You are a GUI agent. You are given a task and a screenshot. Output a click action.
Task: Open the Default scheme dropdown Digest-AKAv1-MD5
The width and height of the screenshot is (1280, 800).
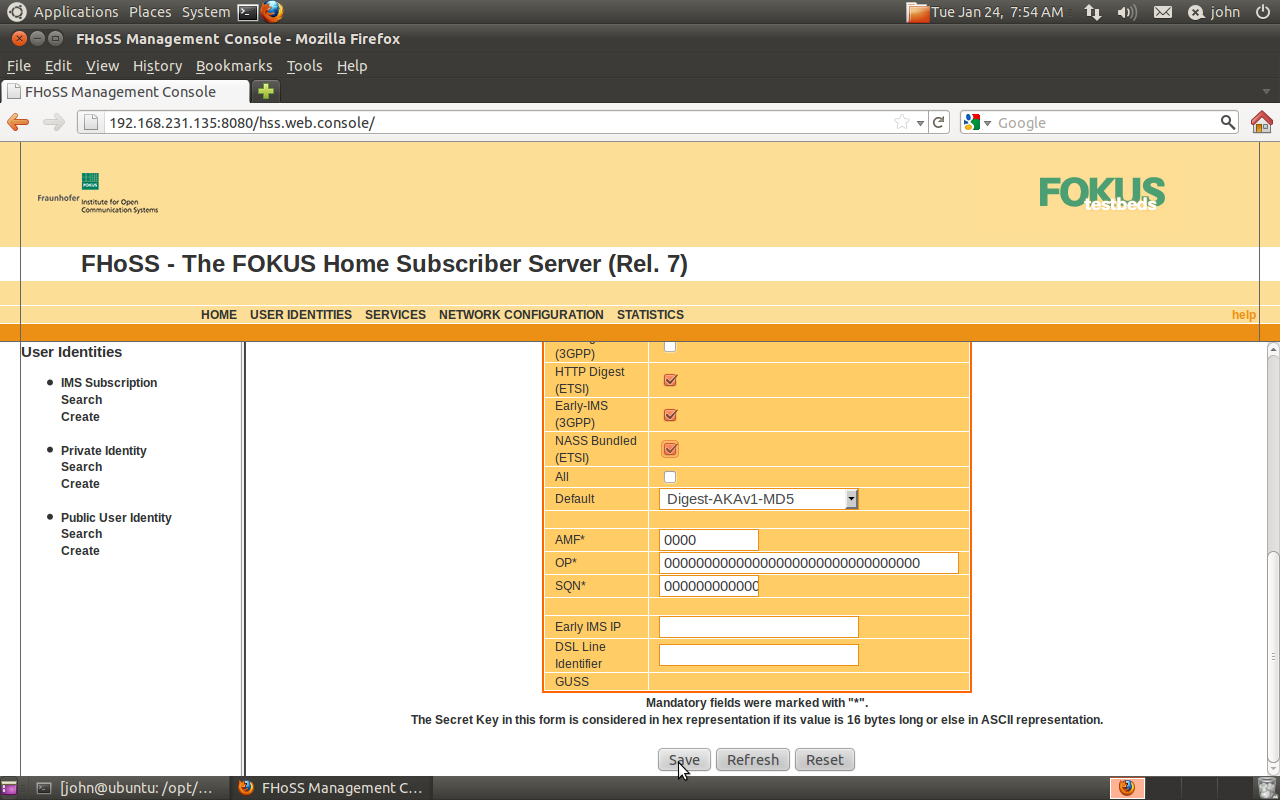click(758, 498)
